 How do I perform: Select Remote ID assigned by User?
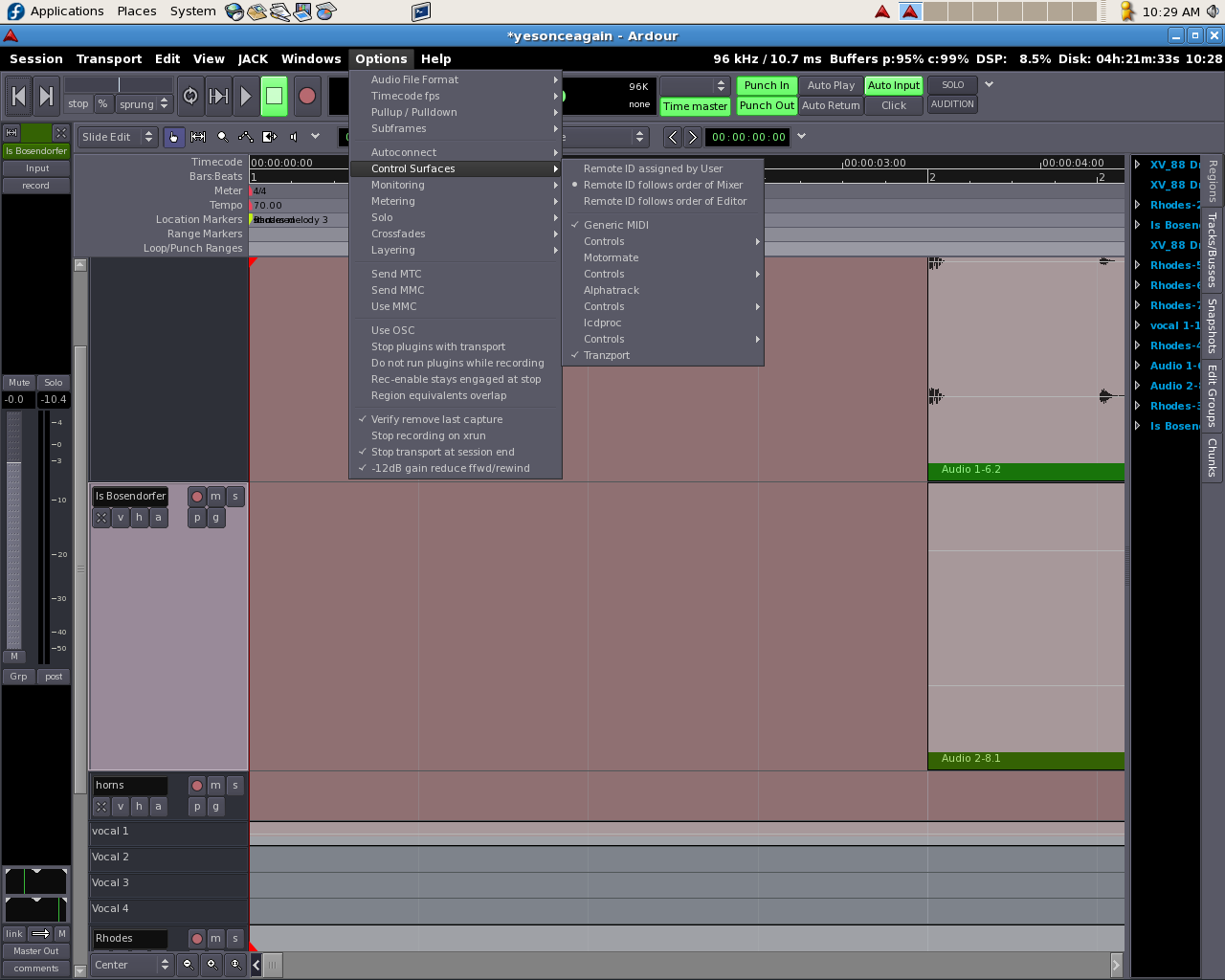click(x=653, y=168)
